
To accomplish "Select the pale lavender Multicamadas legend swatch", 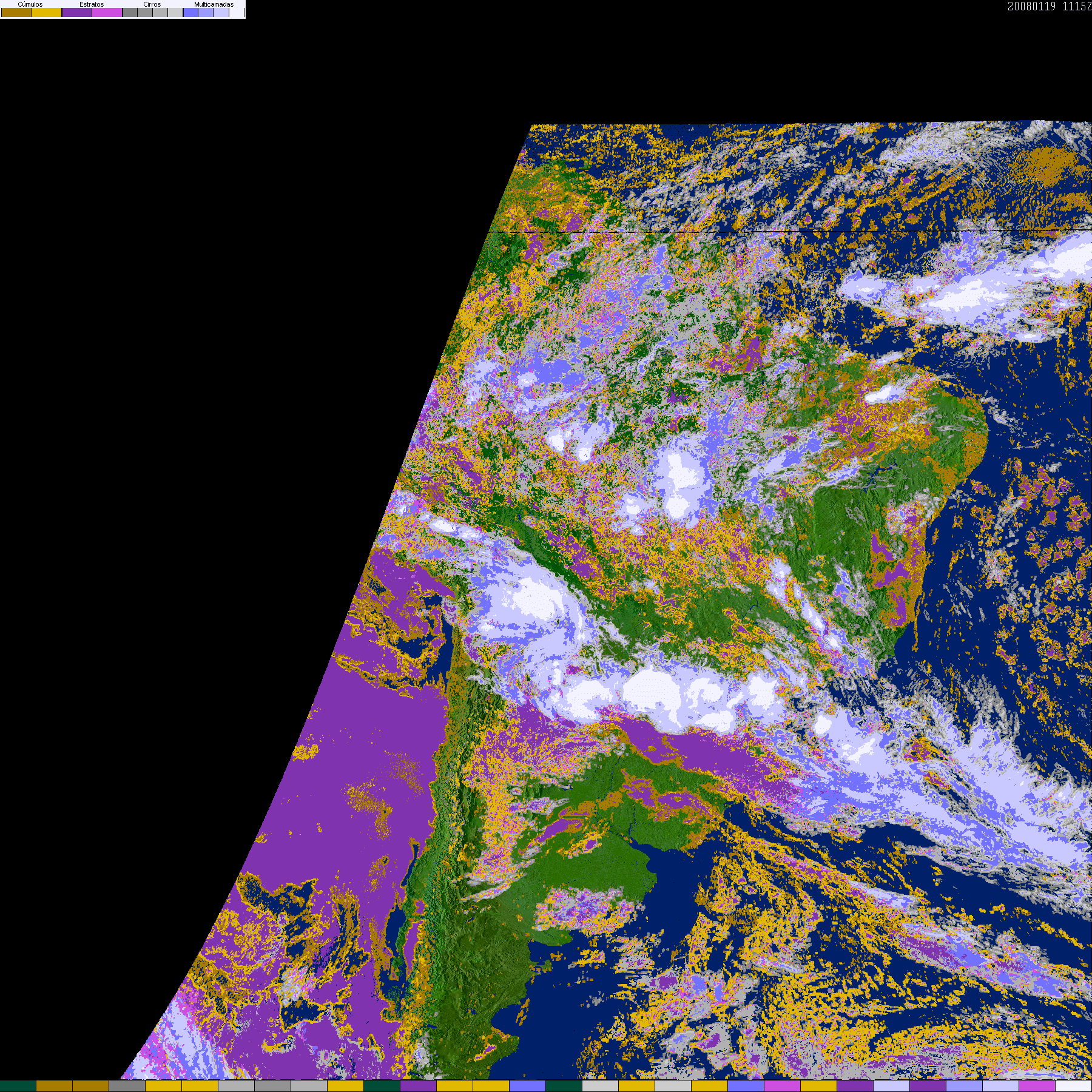I will 221,12.
